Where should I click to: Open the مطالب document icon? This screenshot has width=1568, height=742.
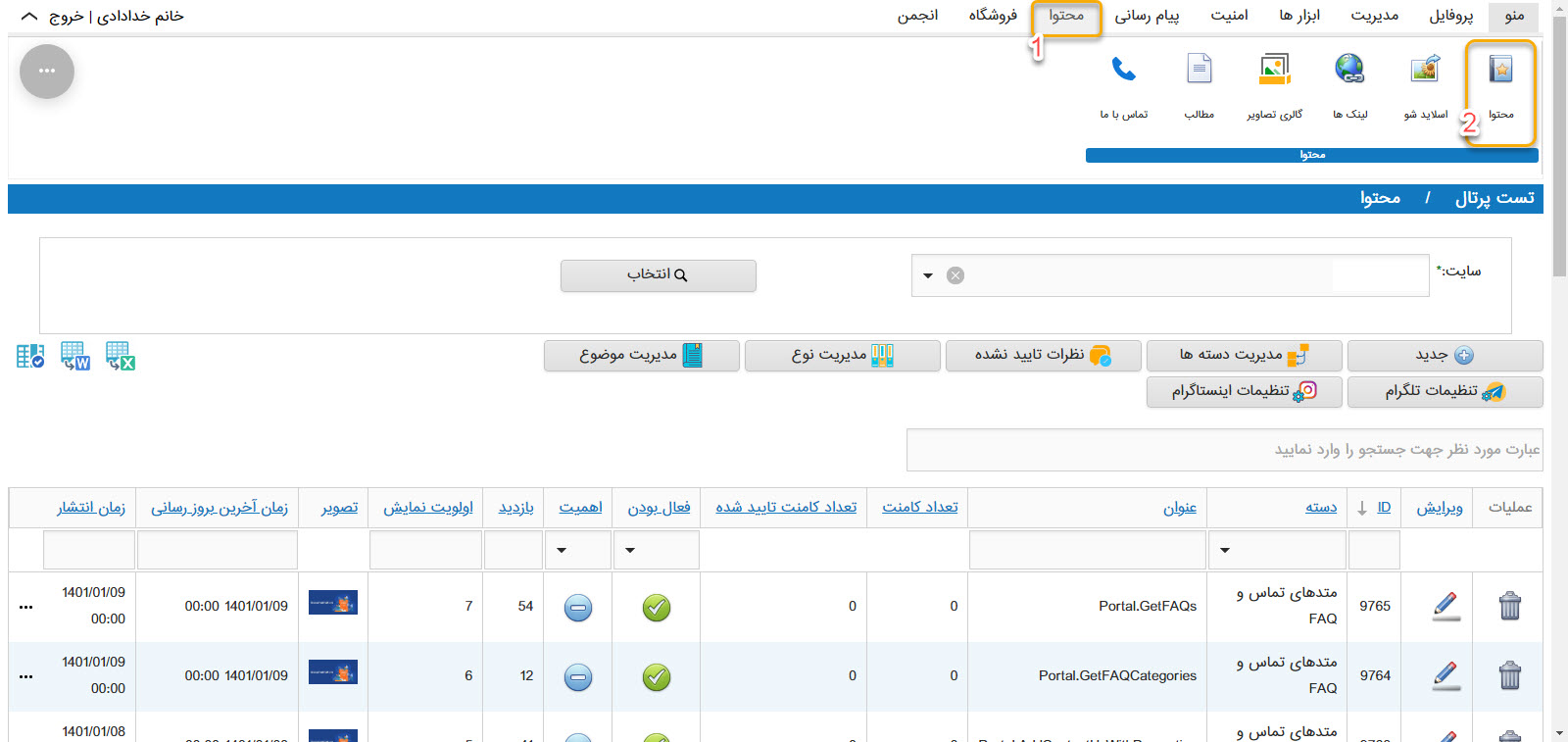click(x=1199, y=70)
